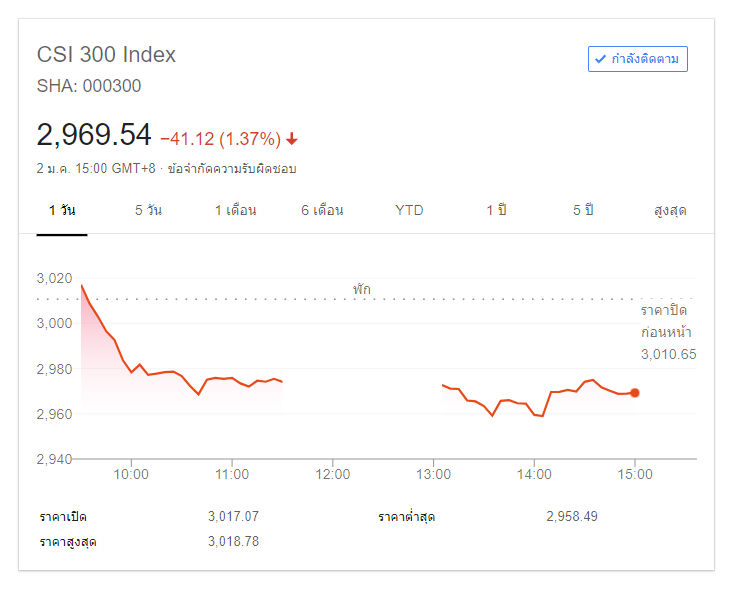Click the −41.12 (1.37%) change value
Screen dimensions: 732x592
[x=220, y=138]
